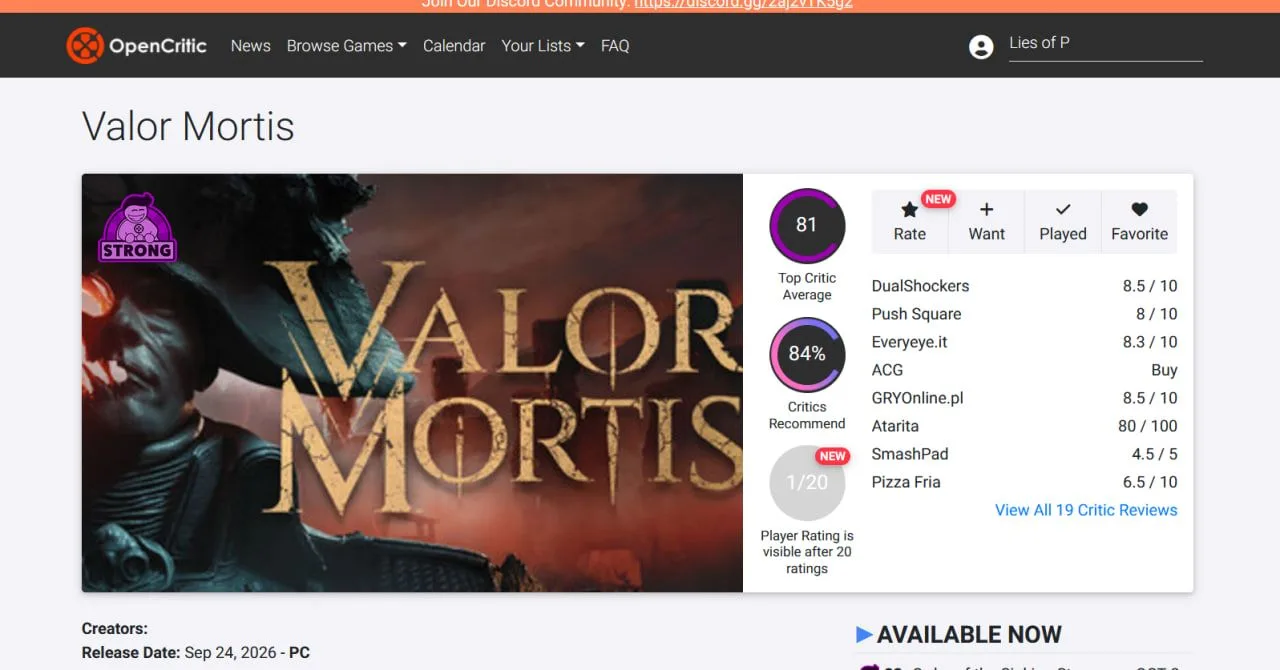Click the Valor Mortis banner image
This screenshot has width=1280, height=670.
coord(412,383)
